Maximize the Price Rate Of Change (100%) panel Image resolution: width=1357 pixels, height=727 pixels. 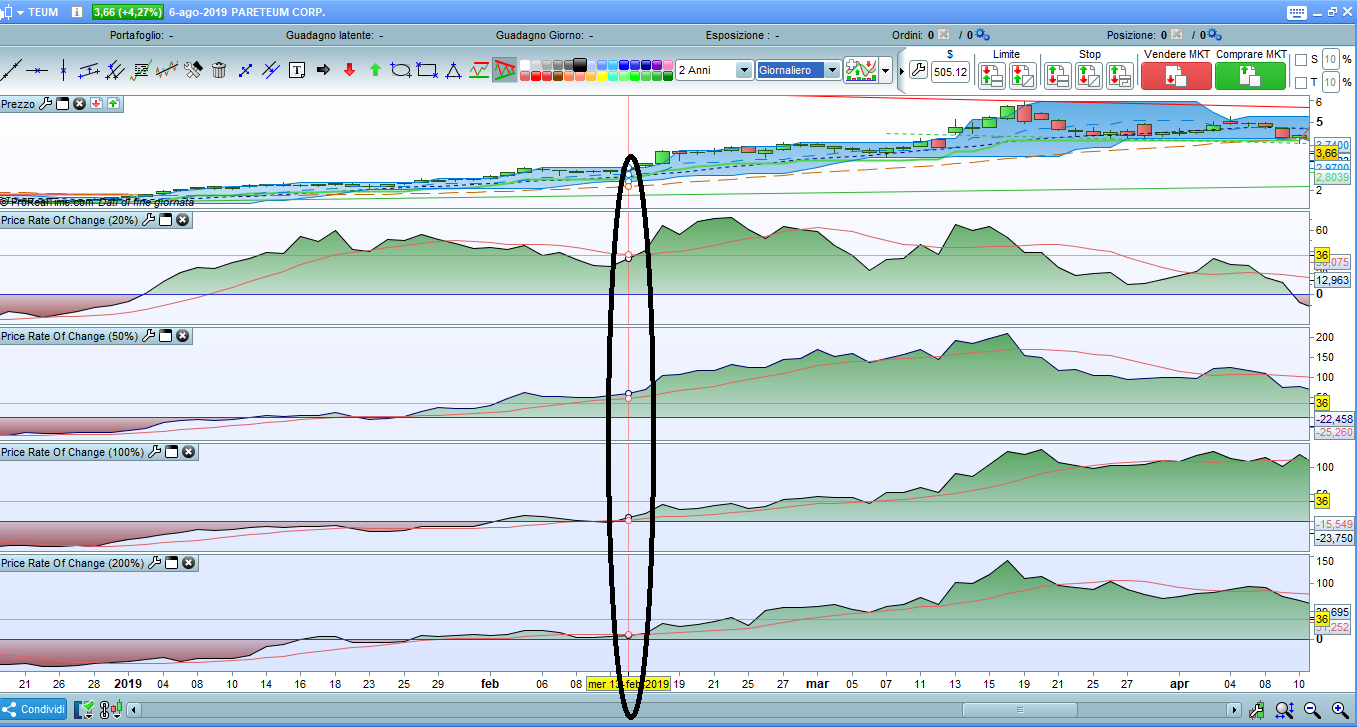[x=172, y=452]
